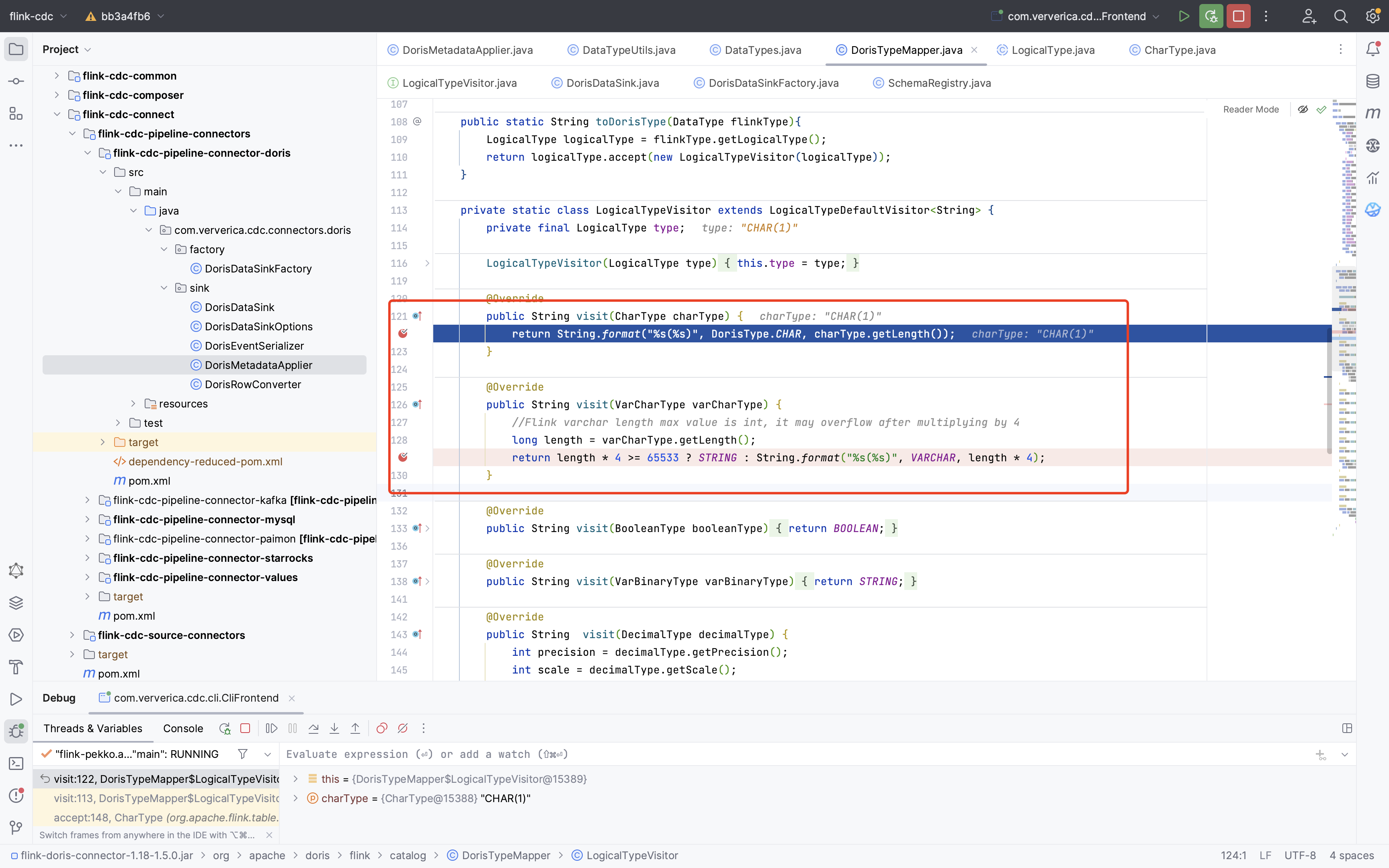Click Resume Program in debug toolbar
Image resolution: width=1389 pixels, height=868 pixels.
pos(271,729)
